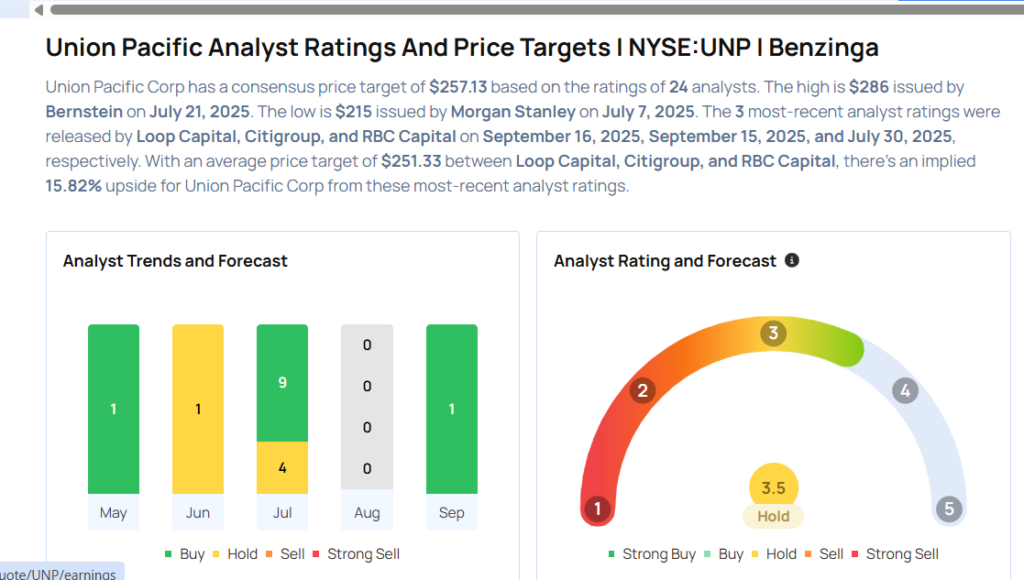Click gauge marker number 5

(x=949, y=509)
